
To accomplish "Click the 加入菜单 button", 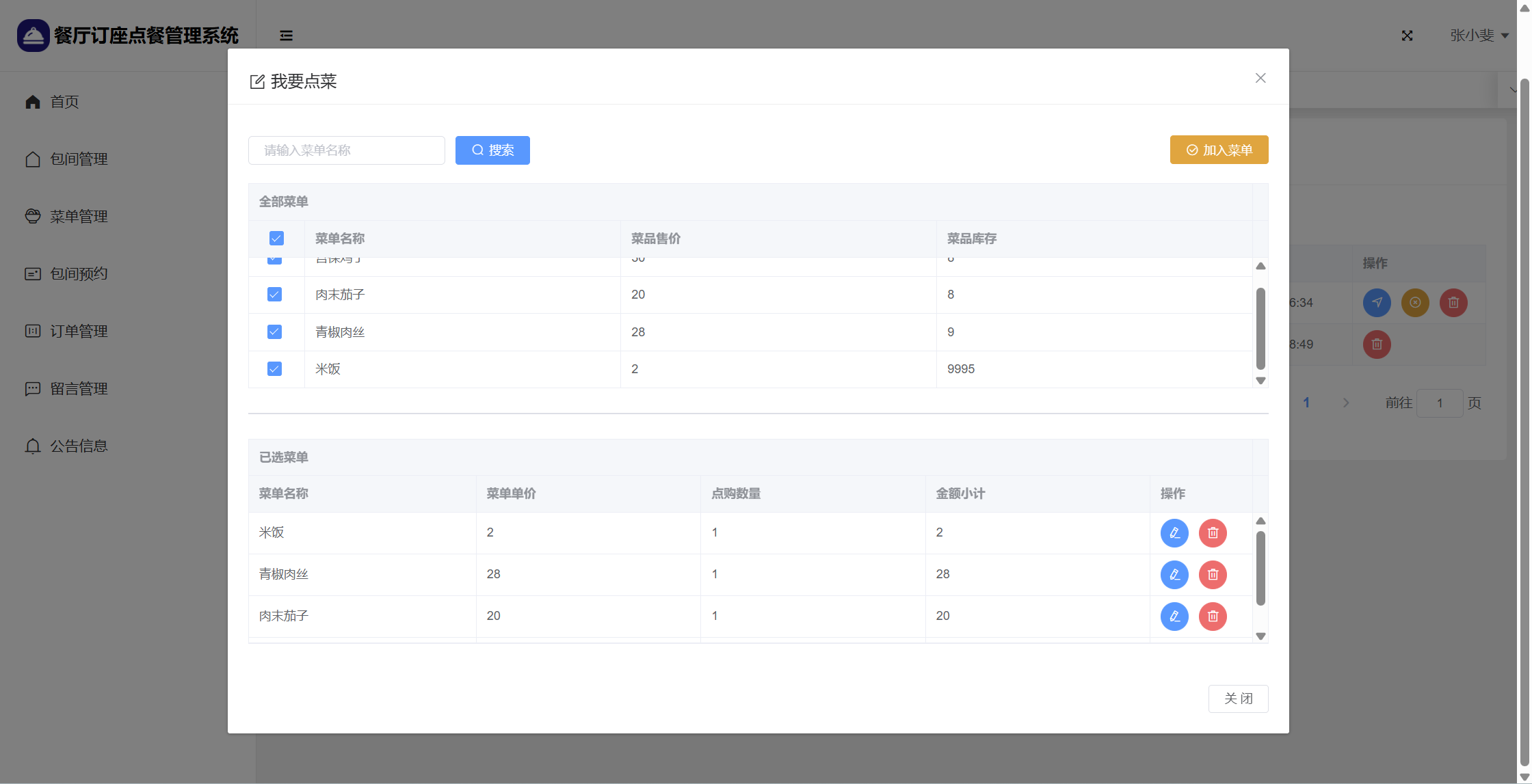I will click(x=1219, y=150).
